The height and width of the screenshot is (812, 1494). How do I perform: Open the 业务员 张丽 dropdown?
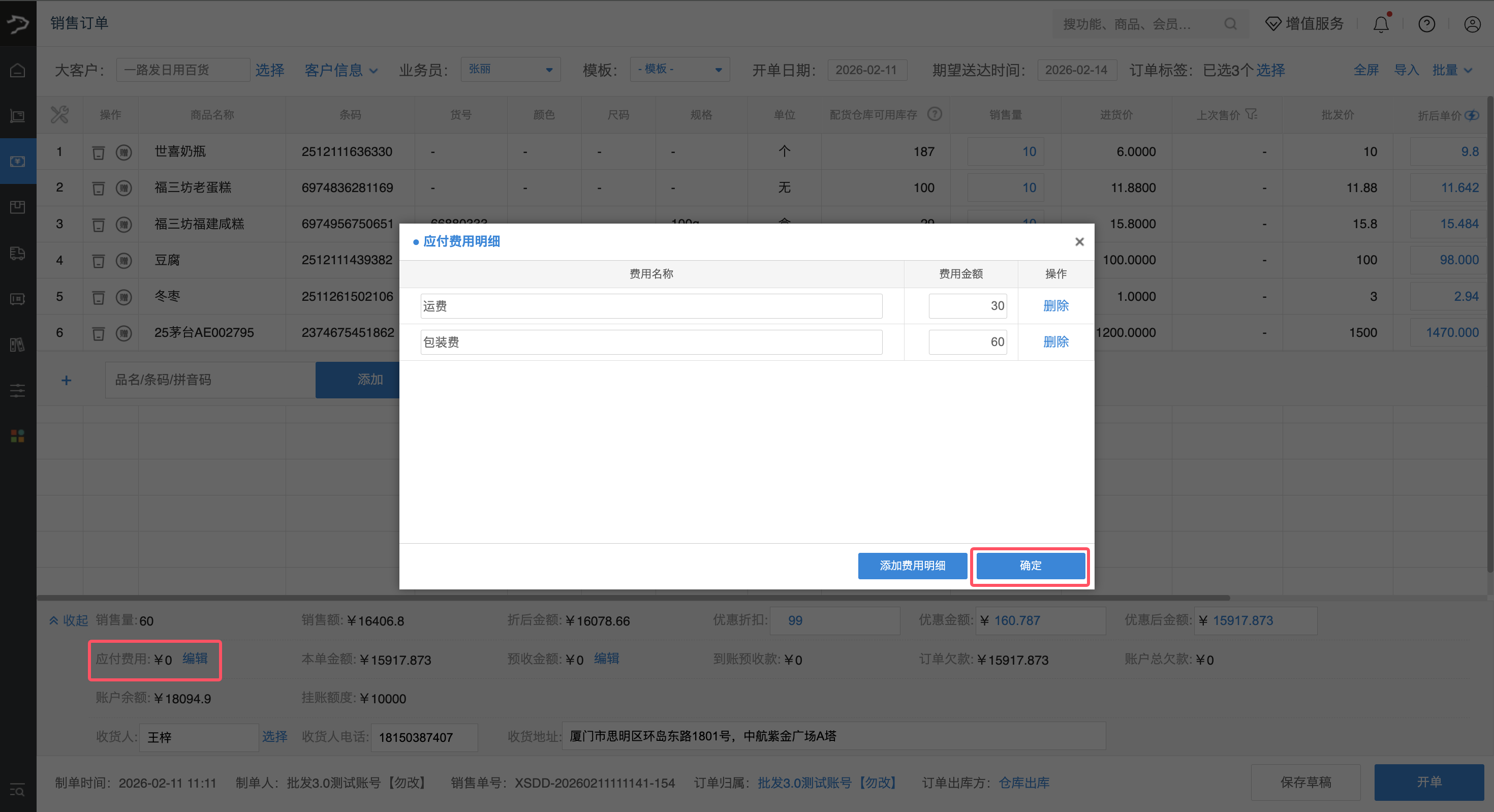click(510, 70)
